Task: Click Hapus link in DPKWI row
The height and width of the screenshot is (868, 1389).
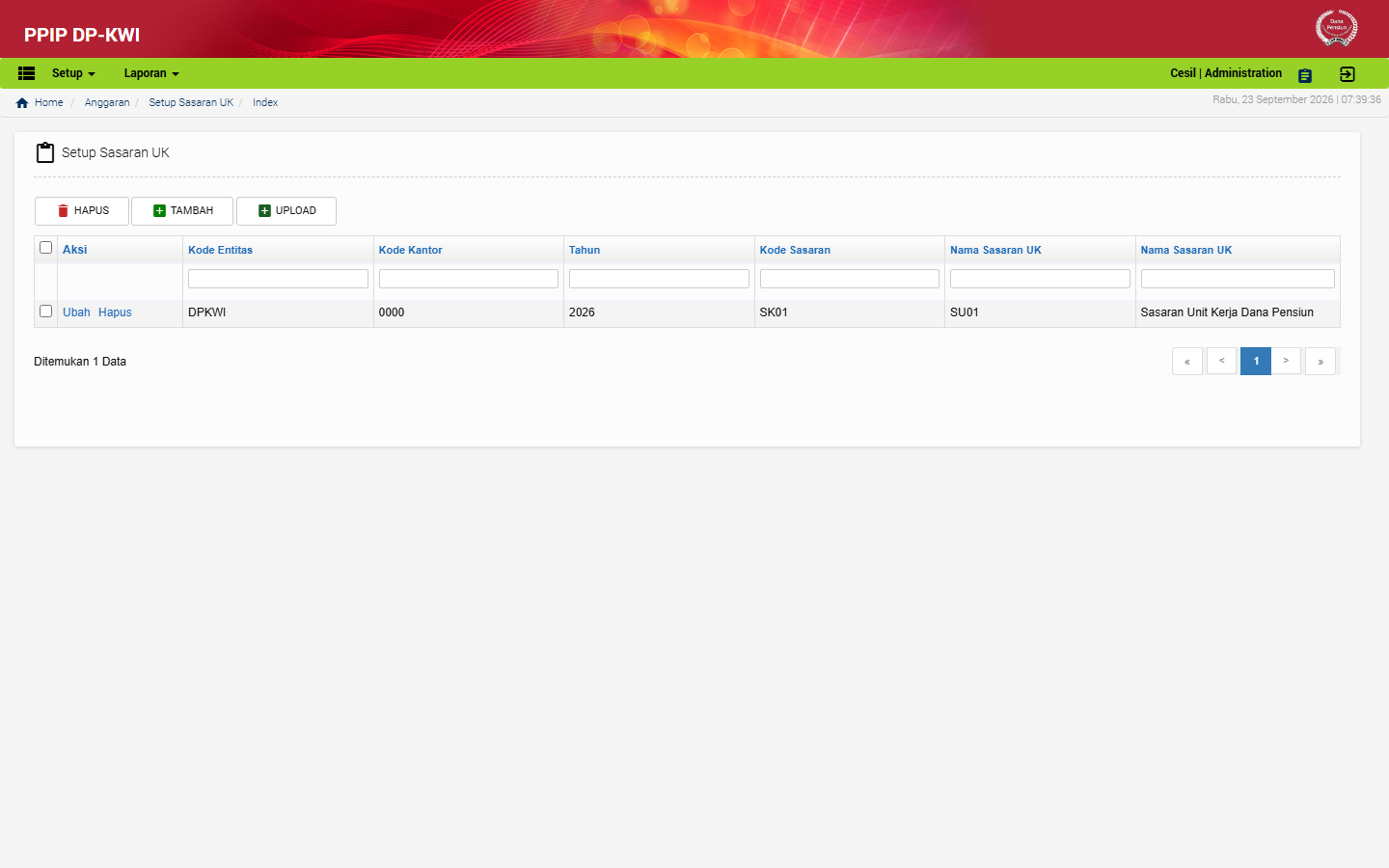Action: pyautogui.click(x=115, y=312)
